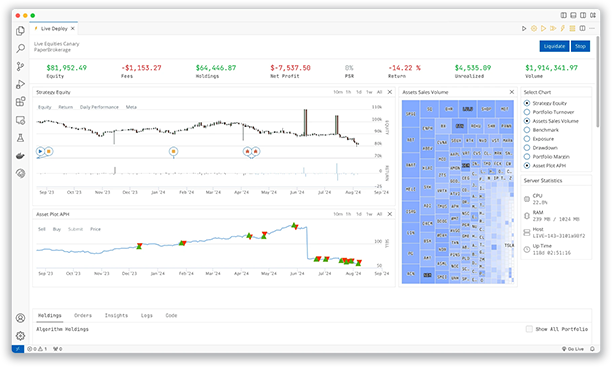This screenshot has width=612, height=367.
Task: Set Strategy Equity chart range to 1w
Action: pyautogui.click(x=369, y=92)
